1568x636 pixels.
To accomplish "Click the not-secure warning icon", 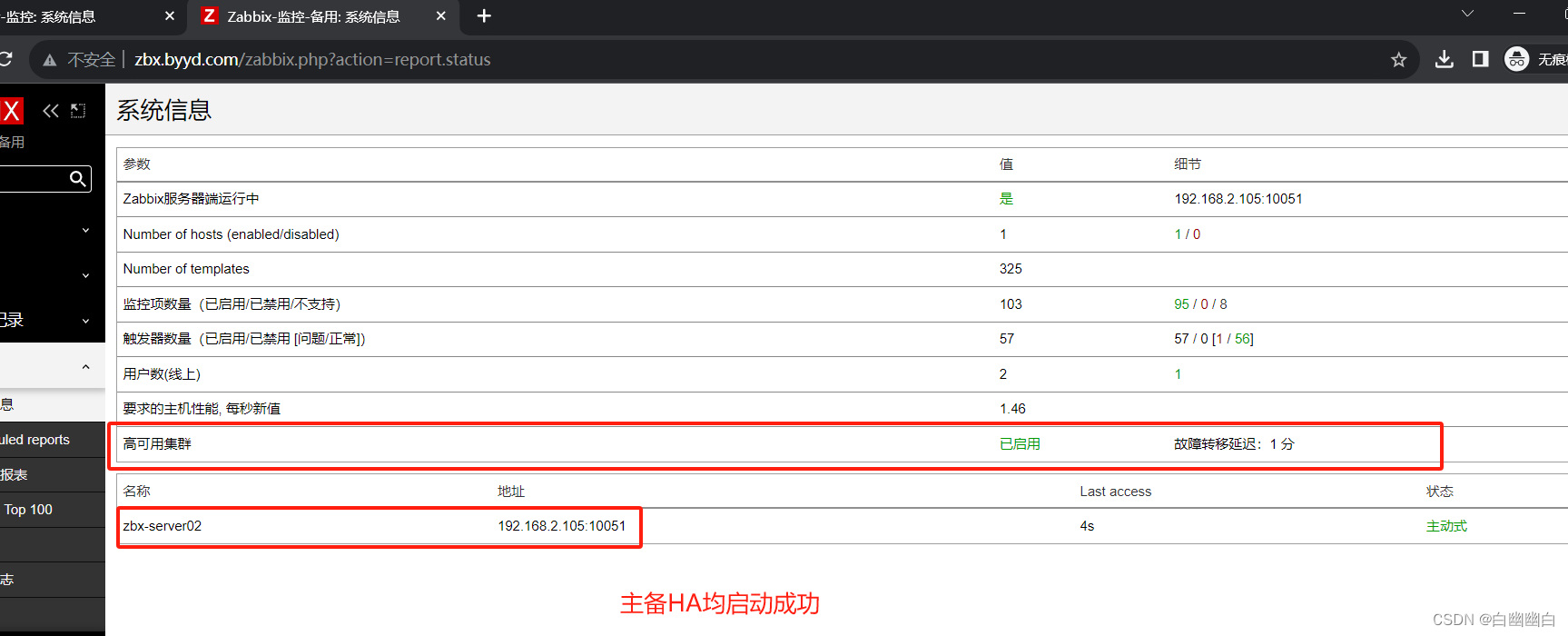I will [50, 60].
